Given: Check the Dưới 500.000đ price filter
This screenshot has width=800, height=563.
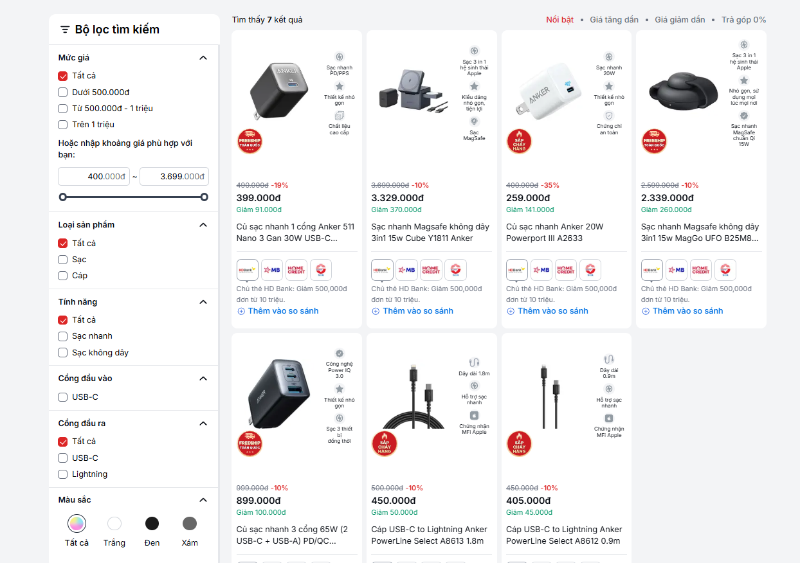Looking at the screenshot, I should coord(64,92).
